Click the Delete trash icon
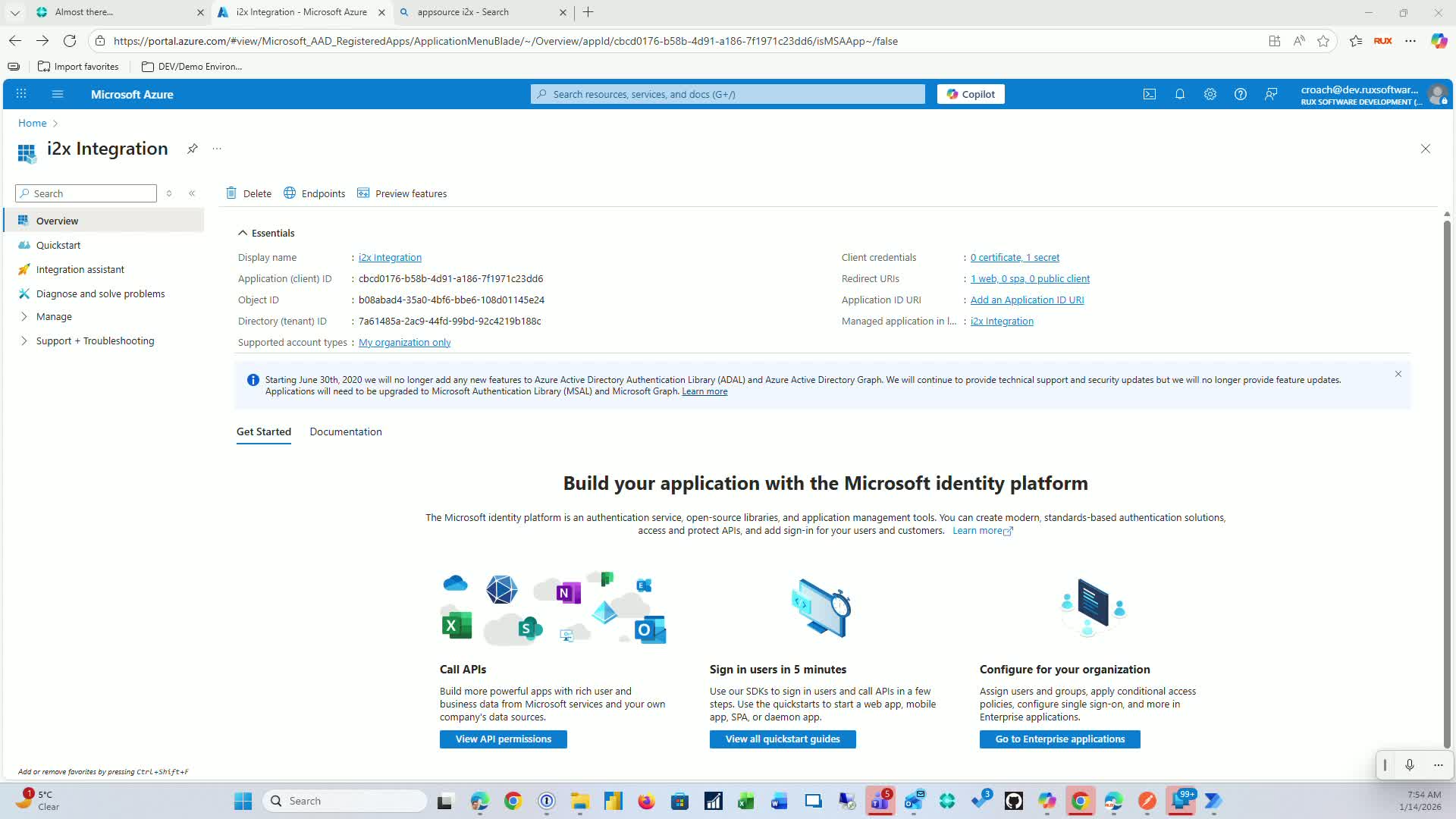1456x819 pixels. coord(232,193)
